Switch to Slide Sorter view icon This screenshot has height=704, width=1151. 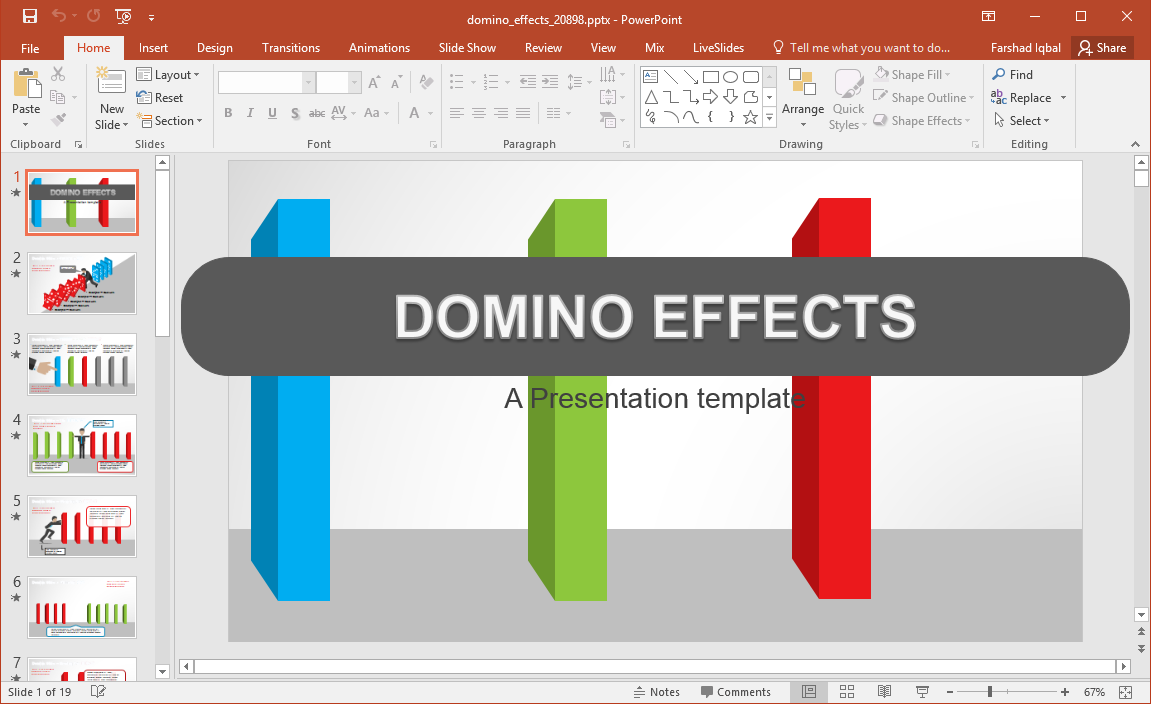click(847, 692)
